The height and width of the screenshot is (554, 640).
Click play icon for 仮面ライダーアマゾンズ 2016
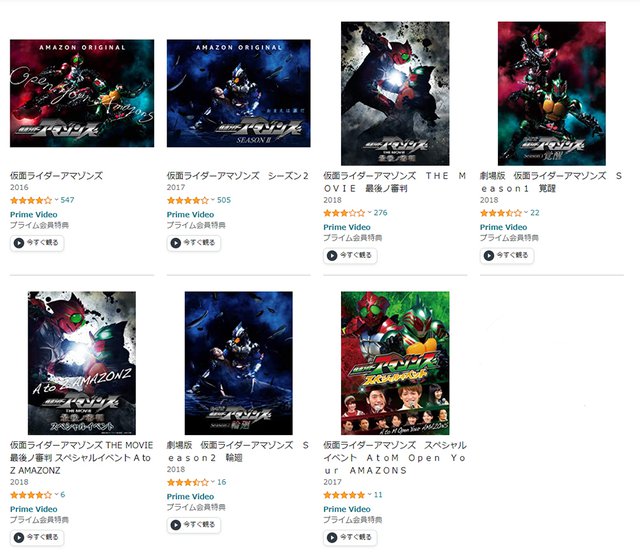pos(19,243)
